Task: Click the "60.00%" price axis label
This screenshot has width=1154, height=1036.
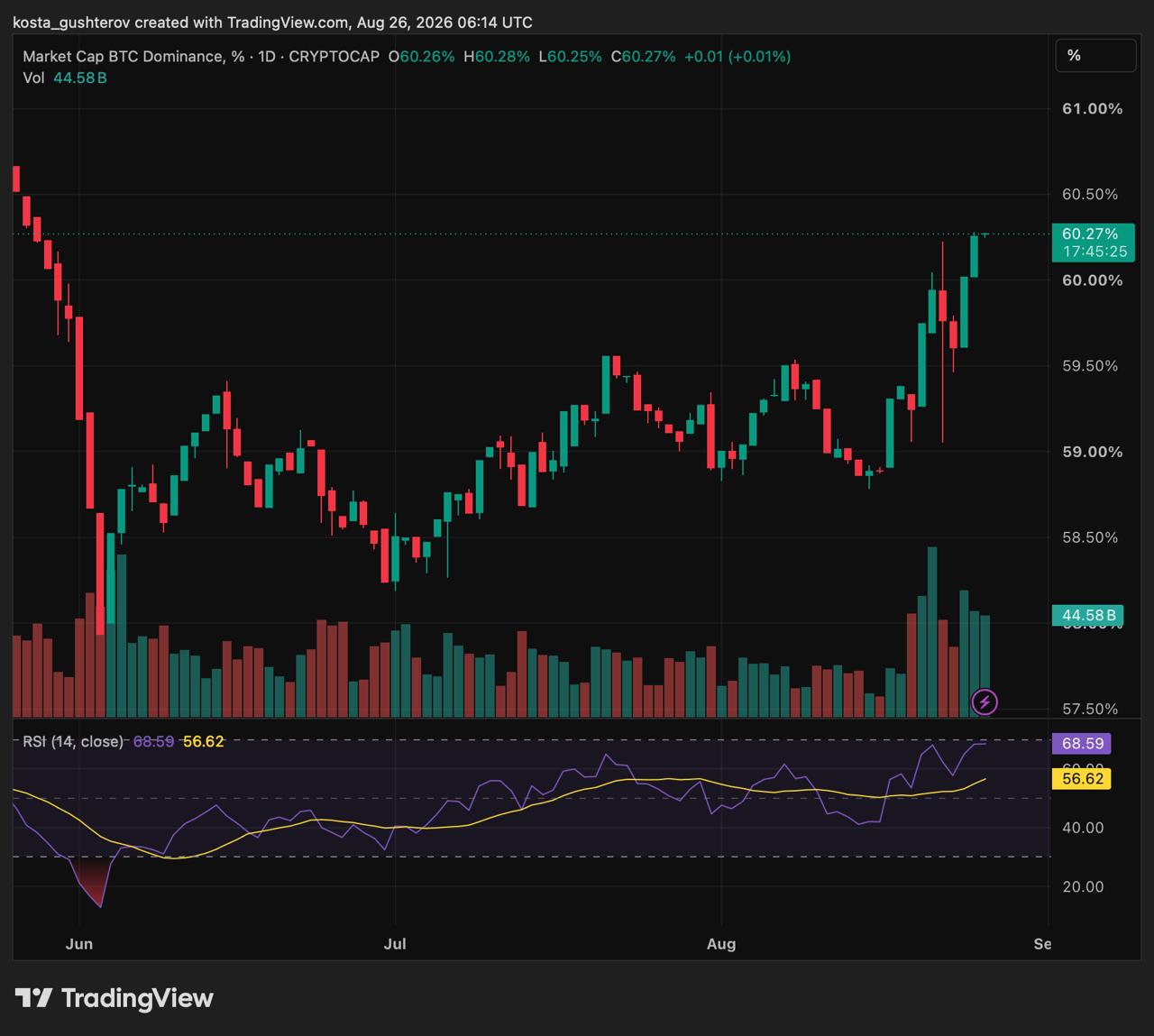Action: click(1093, 280)
